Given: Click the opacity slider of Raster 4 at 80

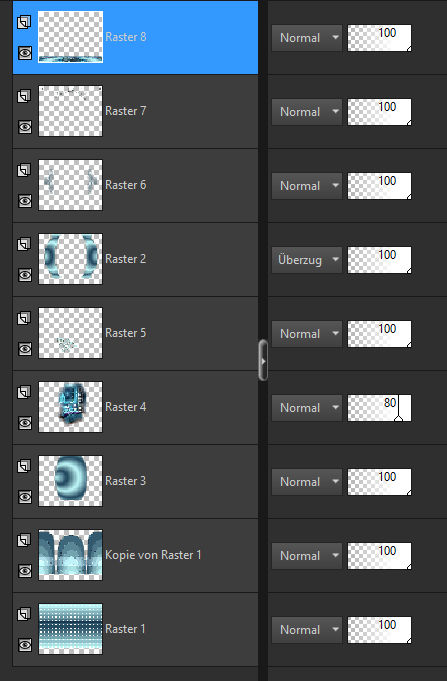Looking at the screenshot, I should pyautogui.click(x=379, y=408).
